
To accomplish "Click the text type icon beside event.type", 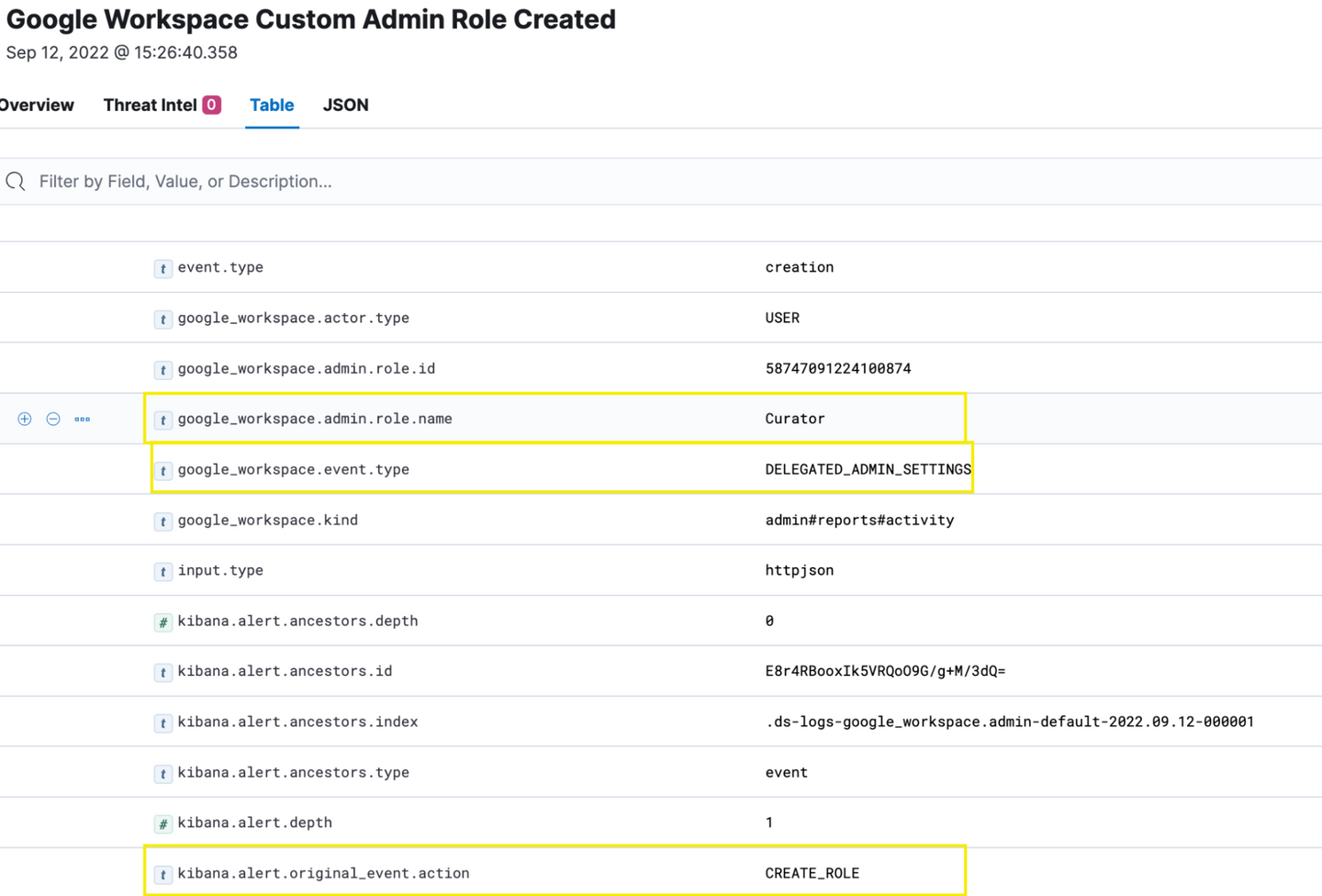I will click(162, 269).
